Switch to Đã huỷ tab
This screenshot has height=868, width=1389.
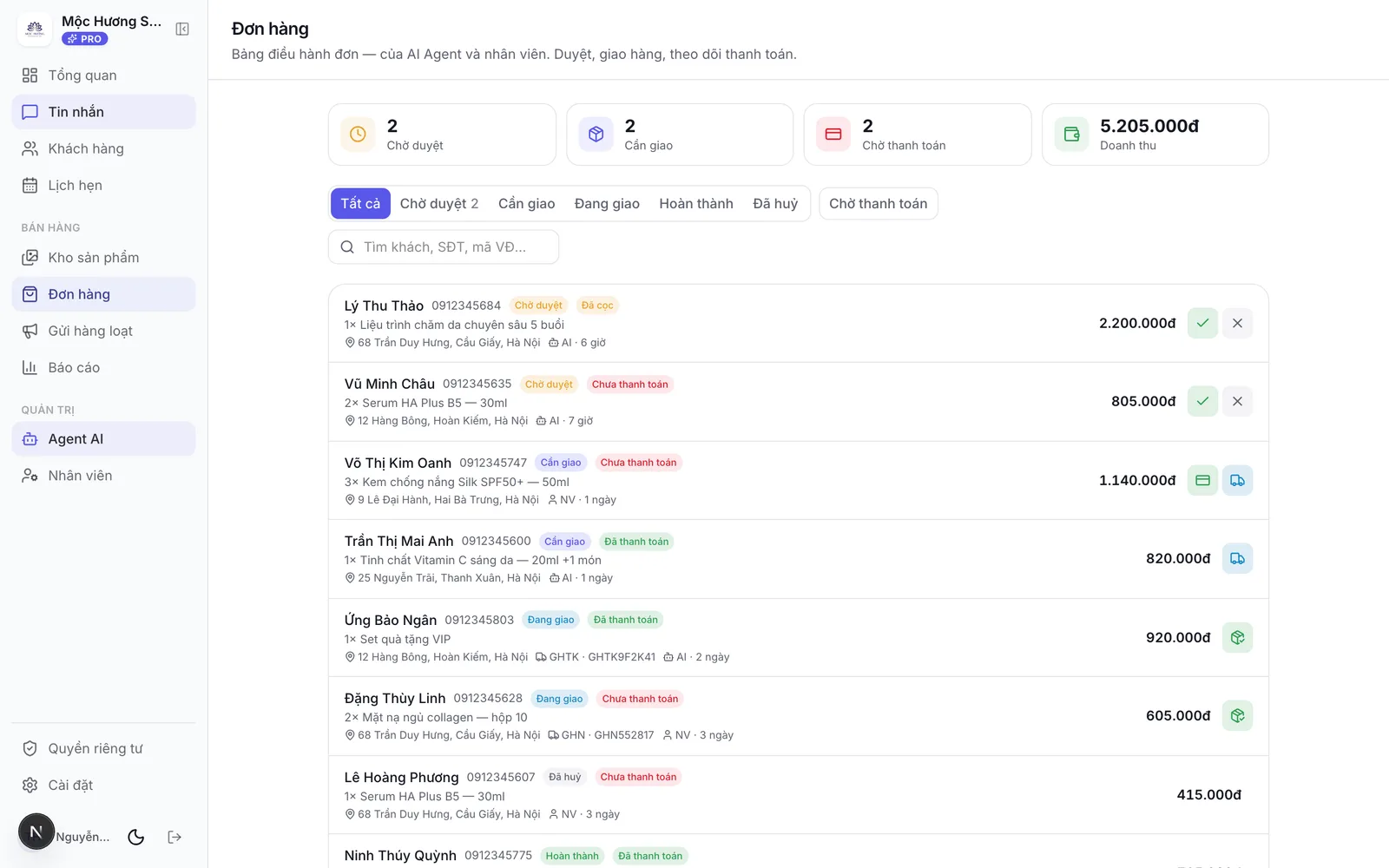[x=775, y=204]
